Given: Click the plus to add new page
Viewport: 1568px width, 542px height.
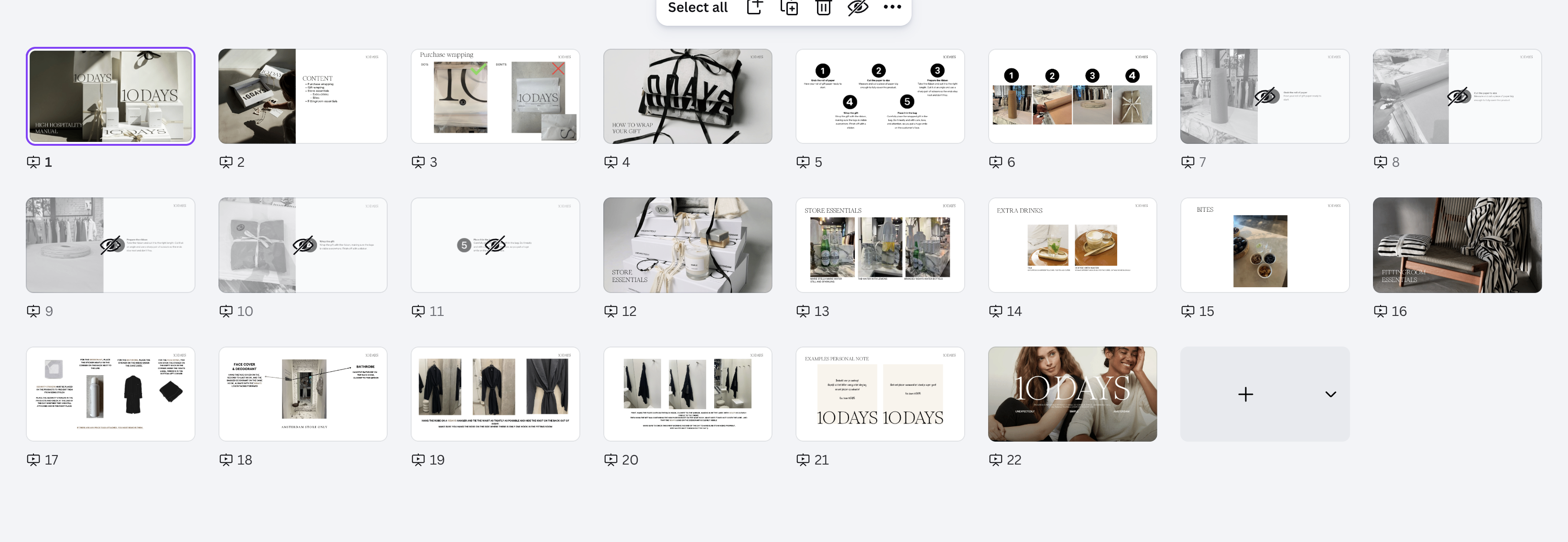Looking at the screenshot, I should pyautogui.click(x=1245, y=394).
